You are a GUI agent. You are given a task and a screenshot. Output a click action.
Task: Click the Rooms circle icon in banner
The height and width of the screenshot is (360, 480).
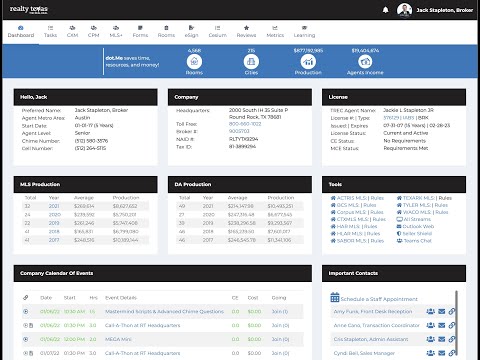(x=194, y=62)
